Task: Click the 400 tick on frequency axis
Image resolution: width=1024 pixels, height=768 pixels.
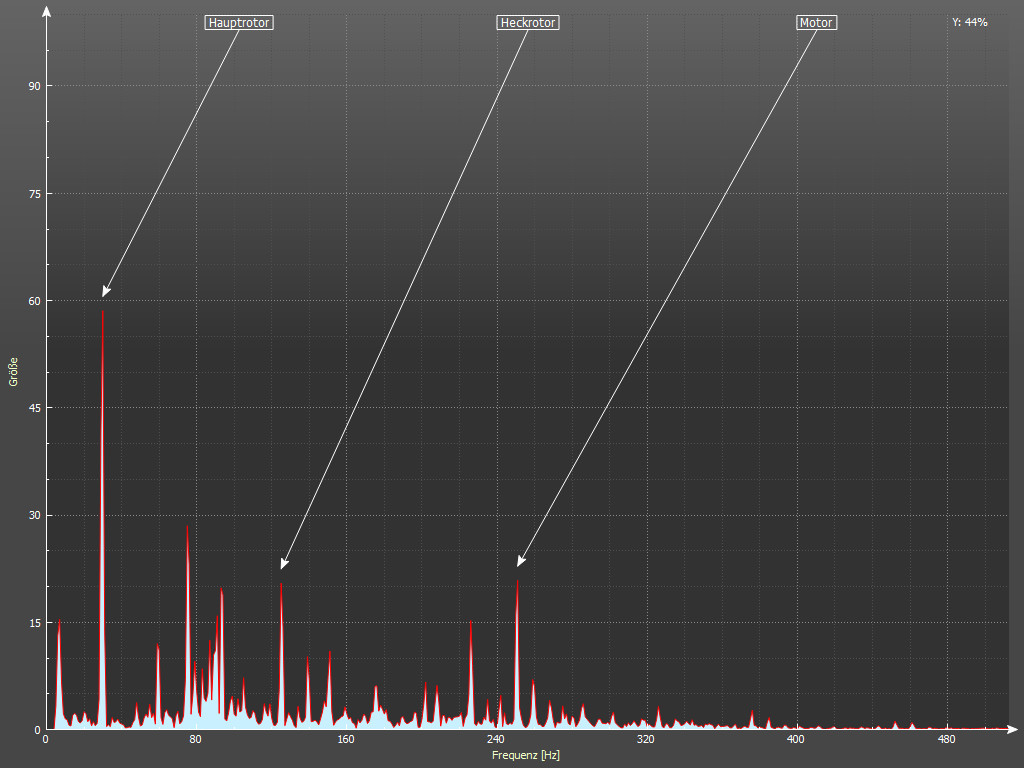Action: (795, 740)
